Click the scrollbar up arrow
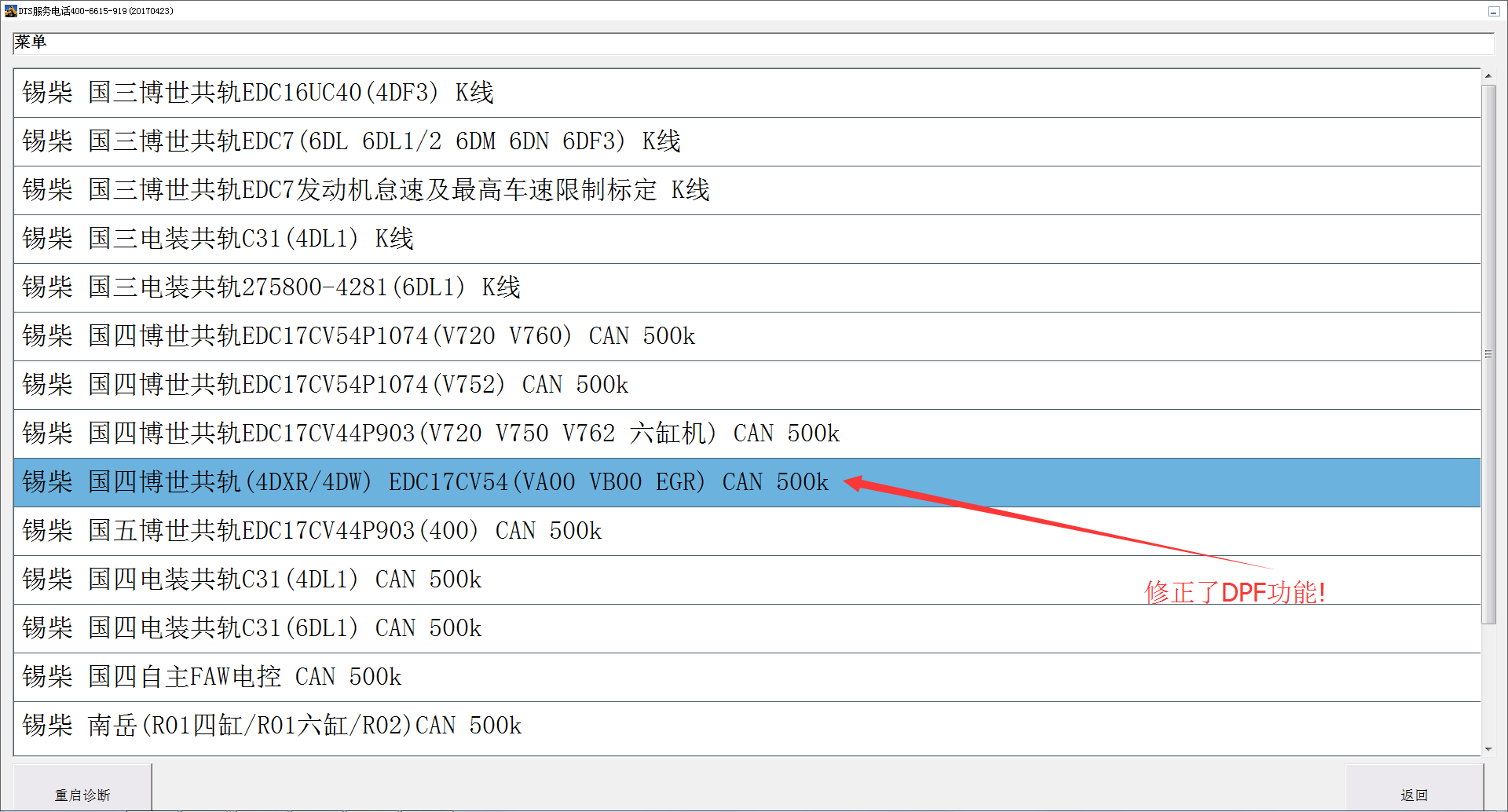Image resolution: width=1508 pixels, height=812 pixels. 1488,76
